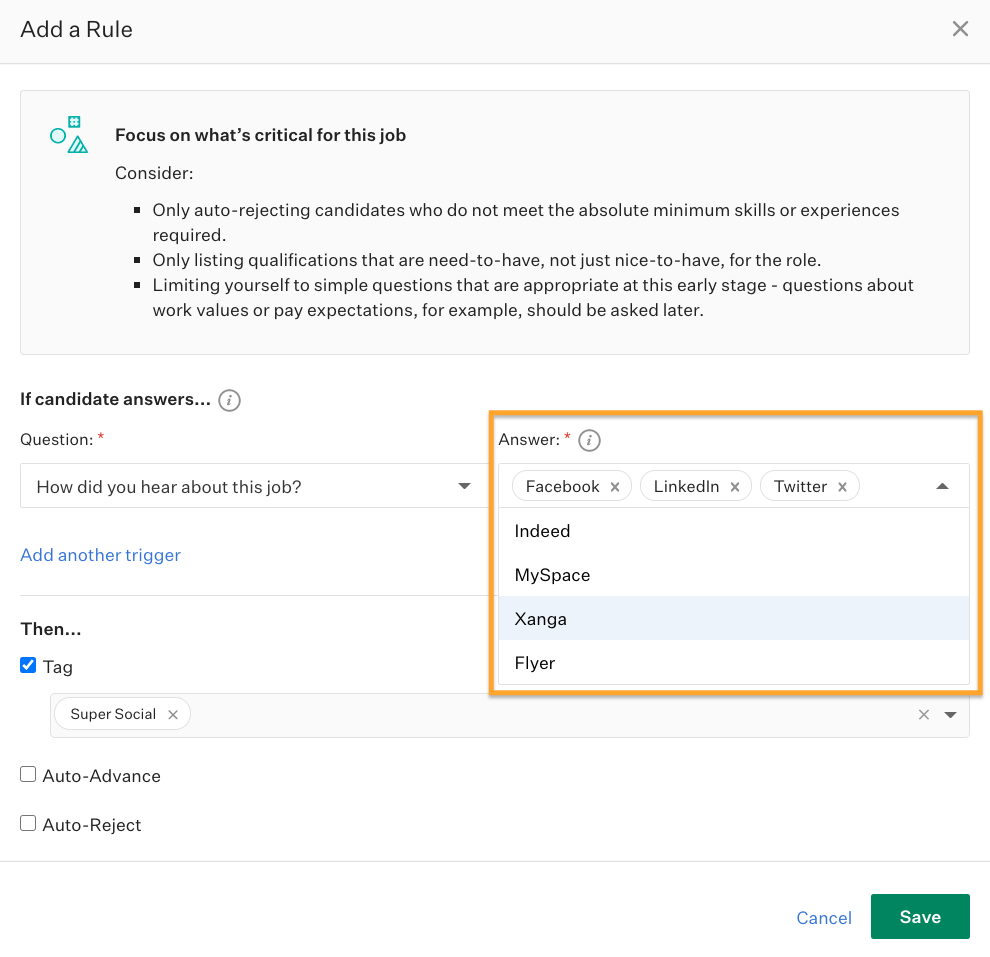Choose the highlighted Xanga option
Viewport: 990px width, 957px height.
tap(540, 619)
